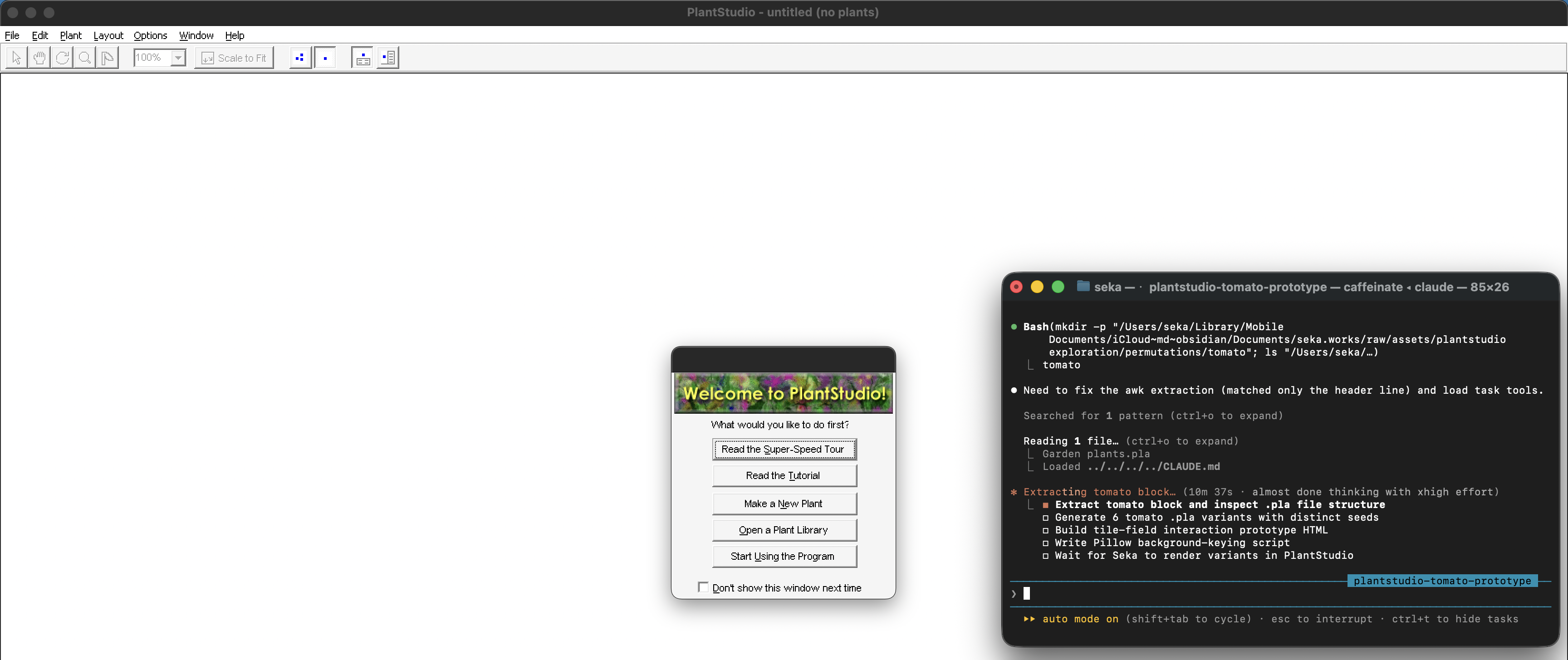Minimize the terminal with yellow button
The height and width of the screenshot is (660, 1568).
[x=1037, y=287]
